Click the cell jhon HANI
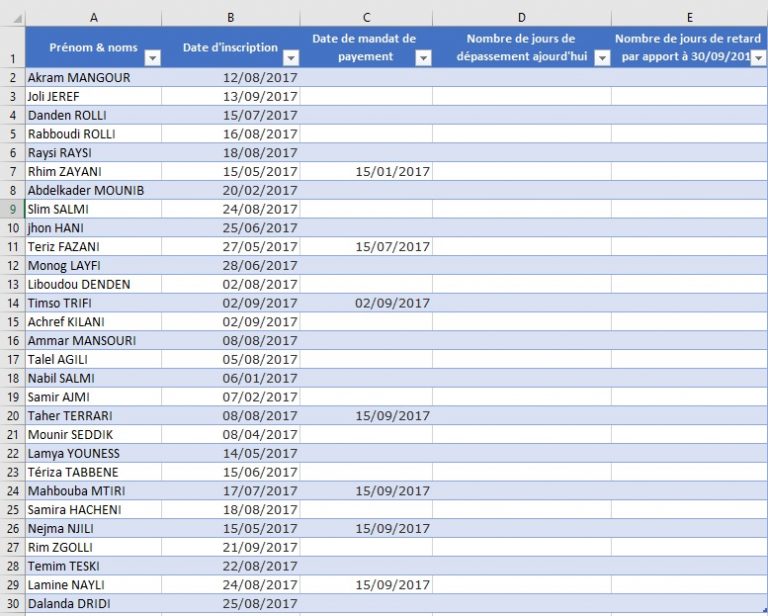Screen dimensions: 768x616 [x=94, y=228]
